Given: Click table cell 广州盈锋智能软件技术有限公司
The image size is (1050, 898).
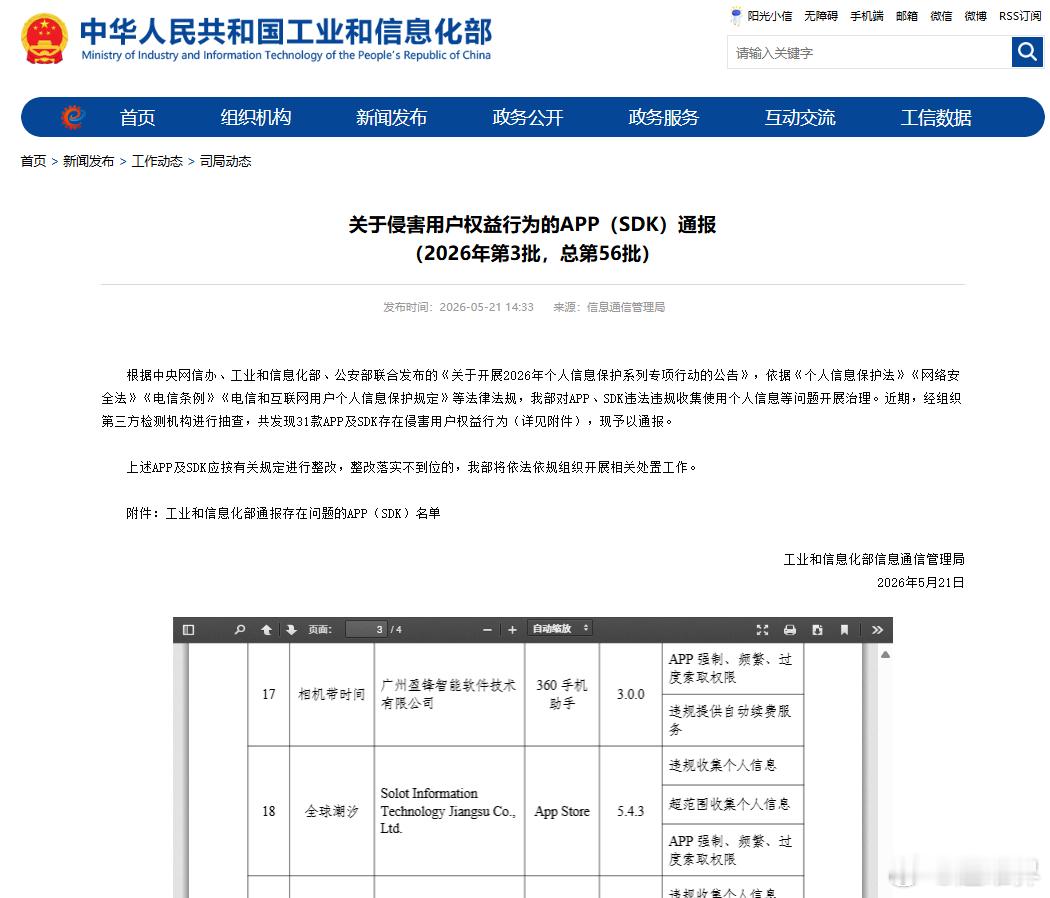Looking at the screenshot, I should coord(448,694).
